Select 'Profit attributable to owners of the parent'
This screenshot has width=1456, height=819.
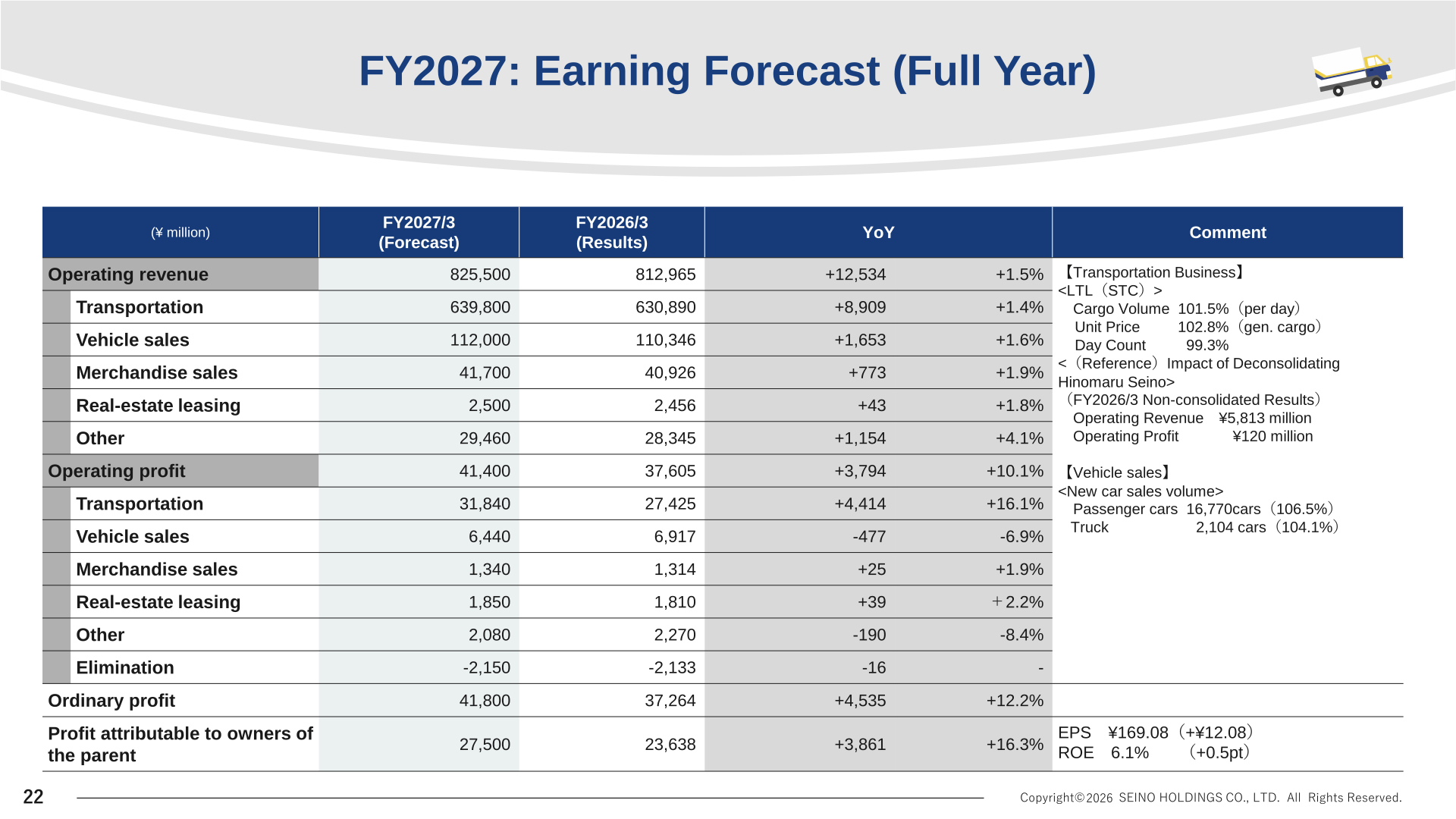[180, 744]
